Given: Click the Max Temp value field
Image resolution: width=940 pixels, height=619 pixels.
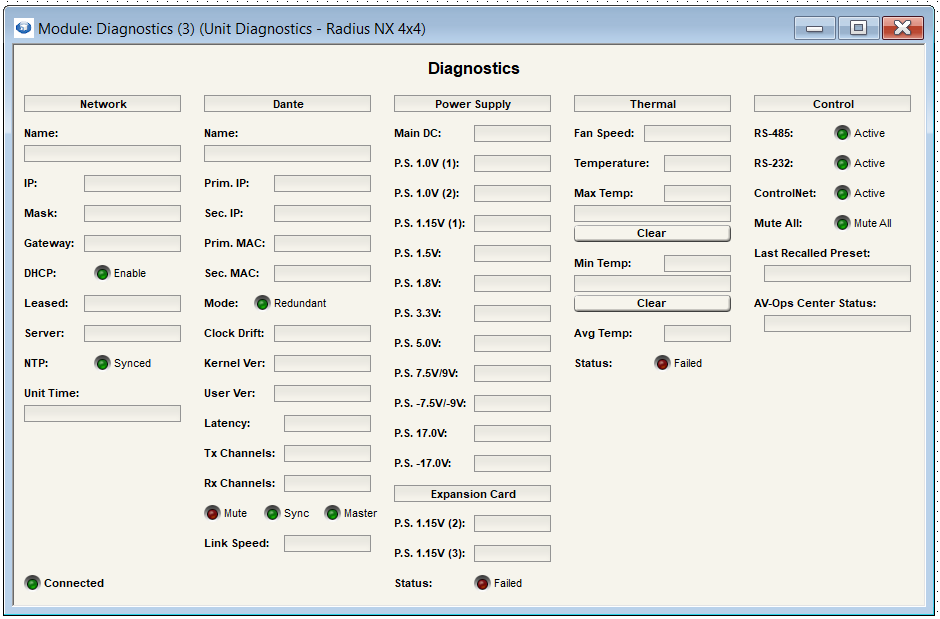Looking at the screenshot, I should (697, 194).
